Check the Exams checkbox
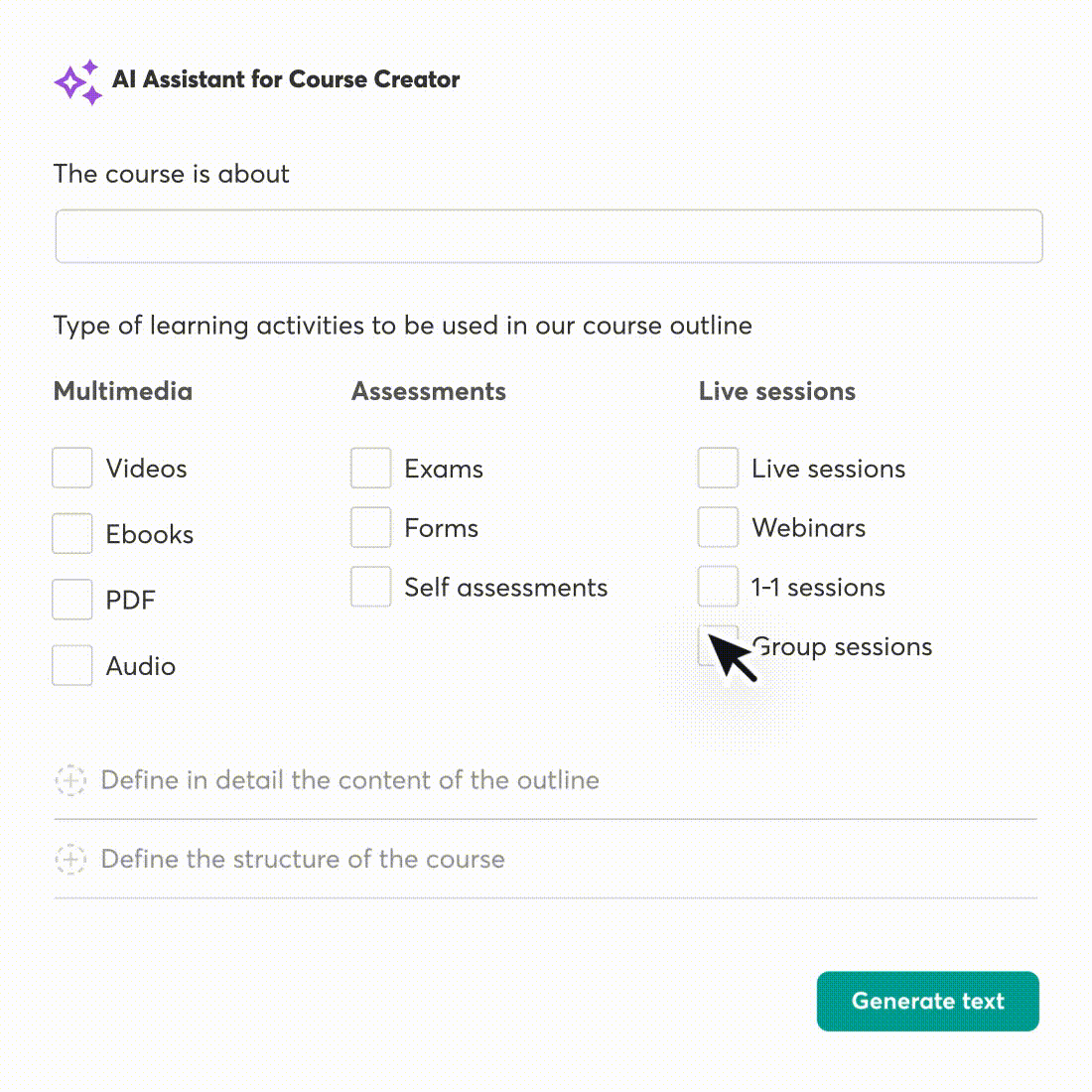 tap(370, 468)
